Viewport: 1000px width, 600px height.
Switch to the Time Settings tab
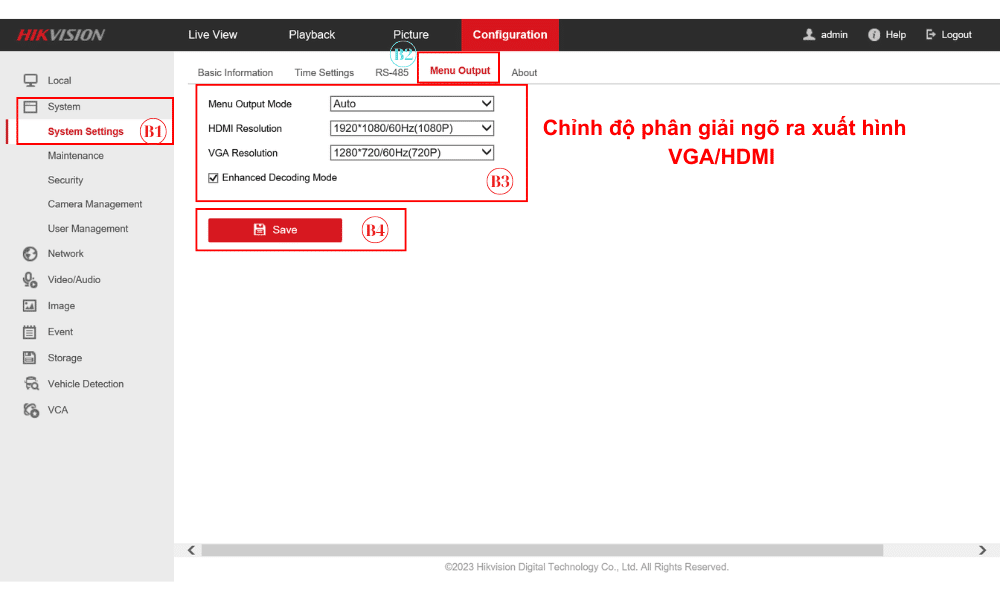pyautogui.click(x=324, y=73)
